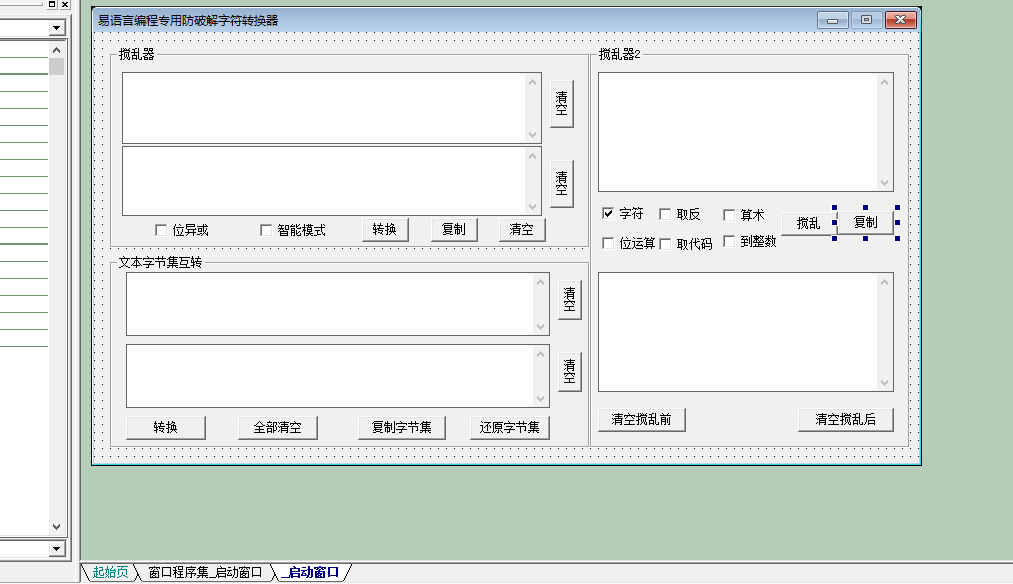Maximize the 易语言编程专用防破解字符转换器 window
Image resolution: width=1013 pixels, height=584 pixels.
coord(866,21)
